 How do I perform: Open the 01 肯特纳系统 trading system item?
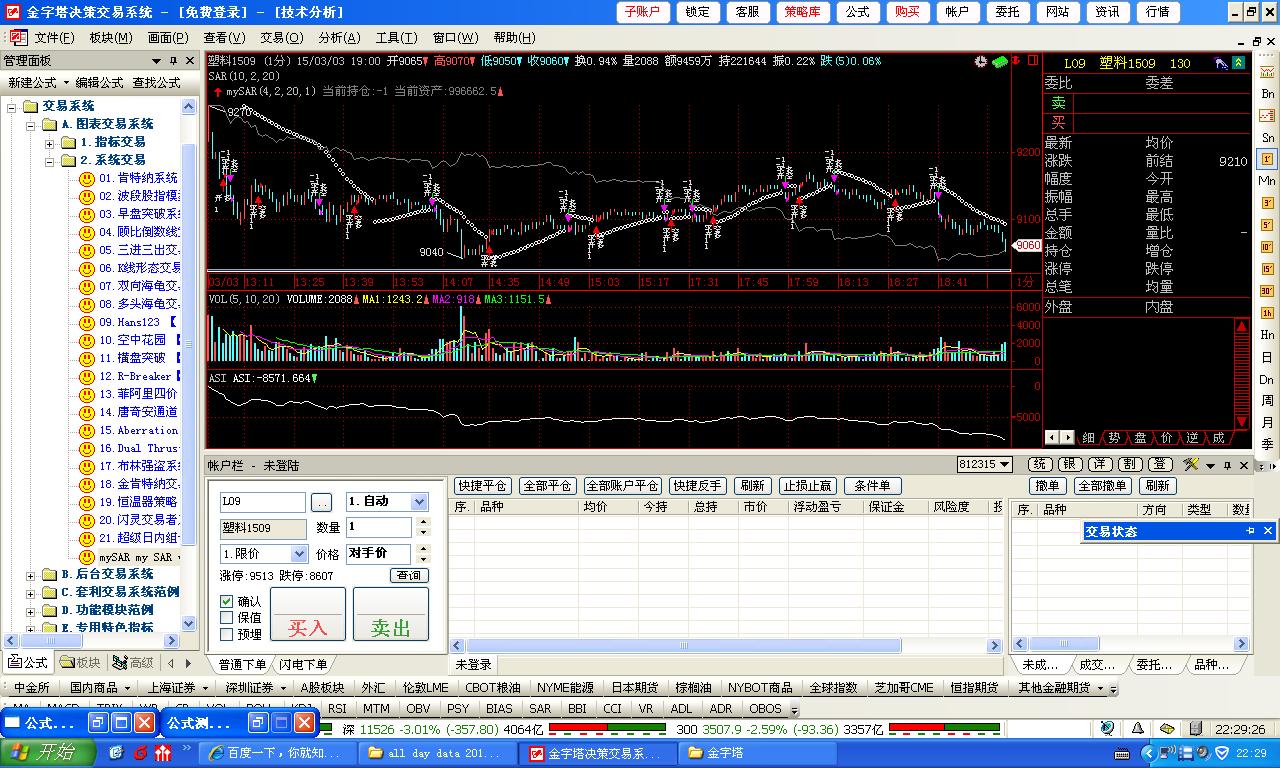point(137,178)
